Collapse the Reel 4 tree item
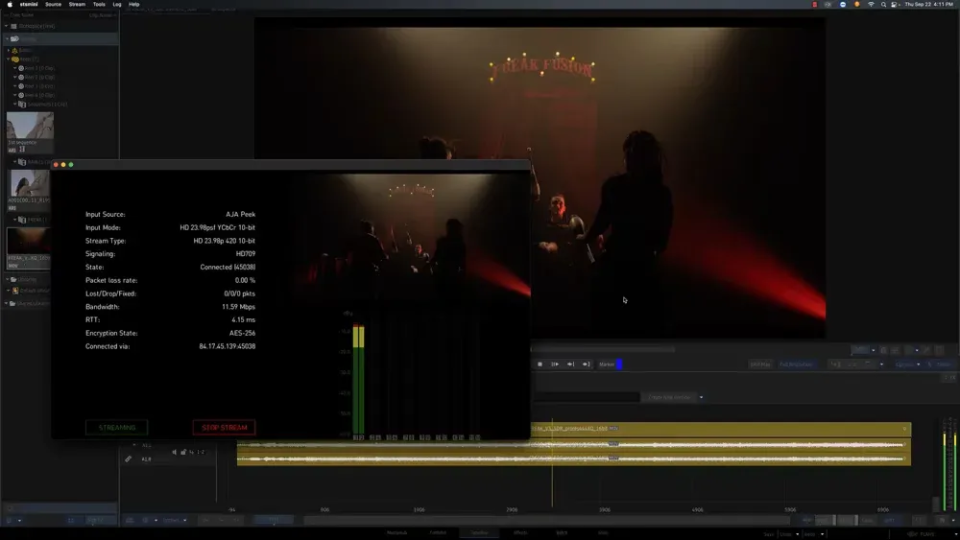The image size is (960, 540). tap(15, 95)
